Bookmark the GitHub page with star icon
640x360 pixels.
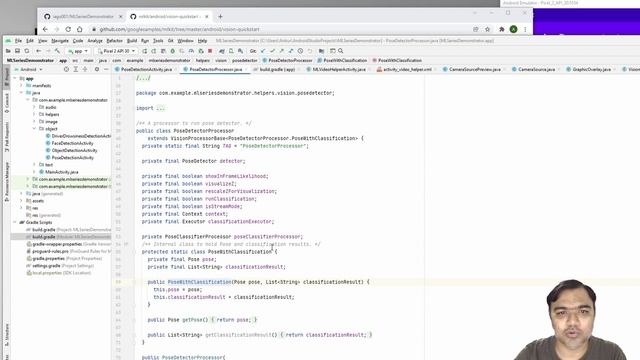[x=487, y=29]
